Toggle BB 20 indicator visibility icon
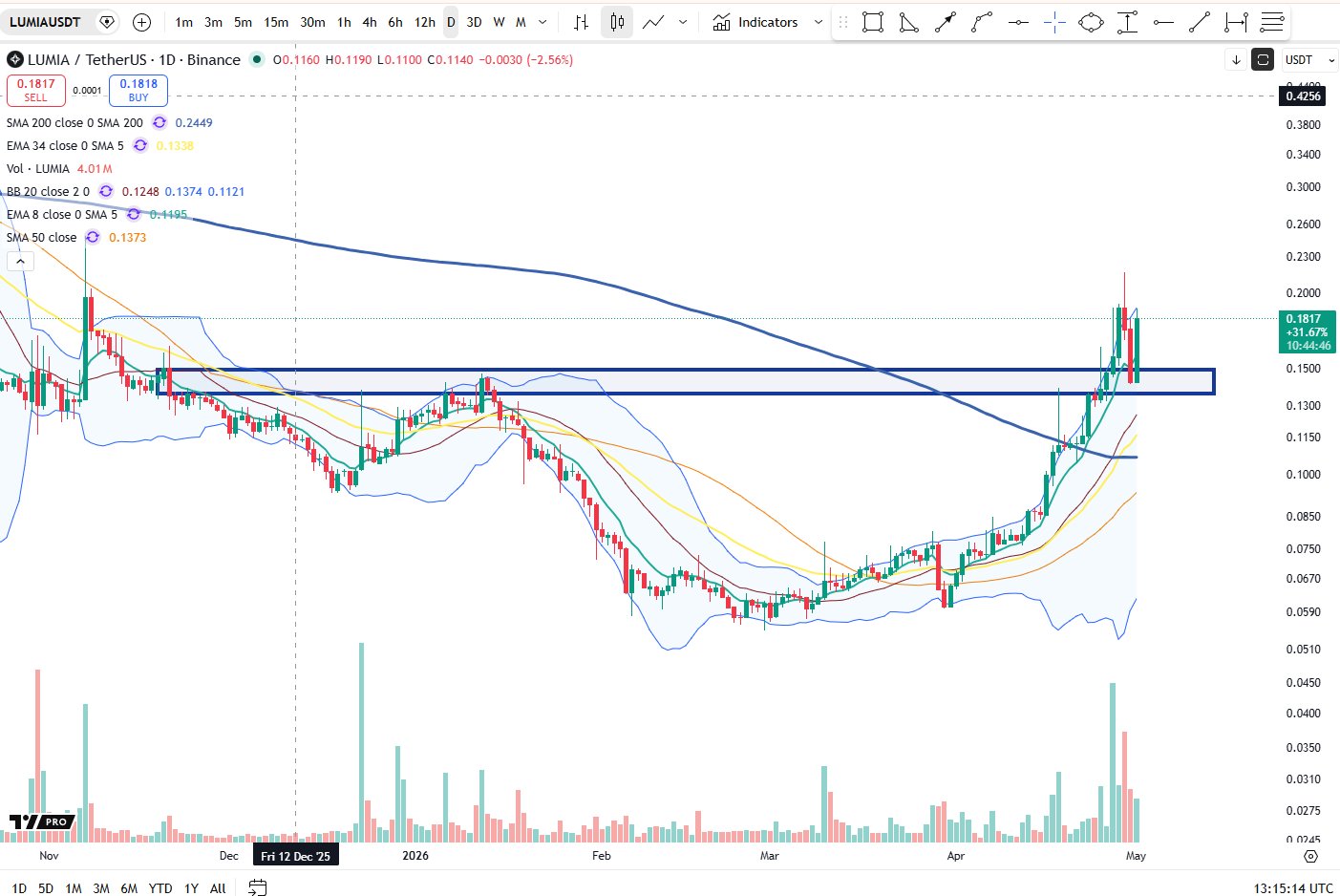Screen dimensions: 1340x896 (106, 191)
